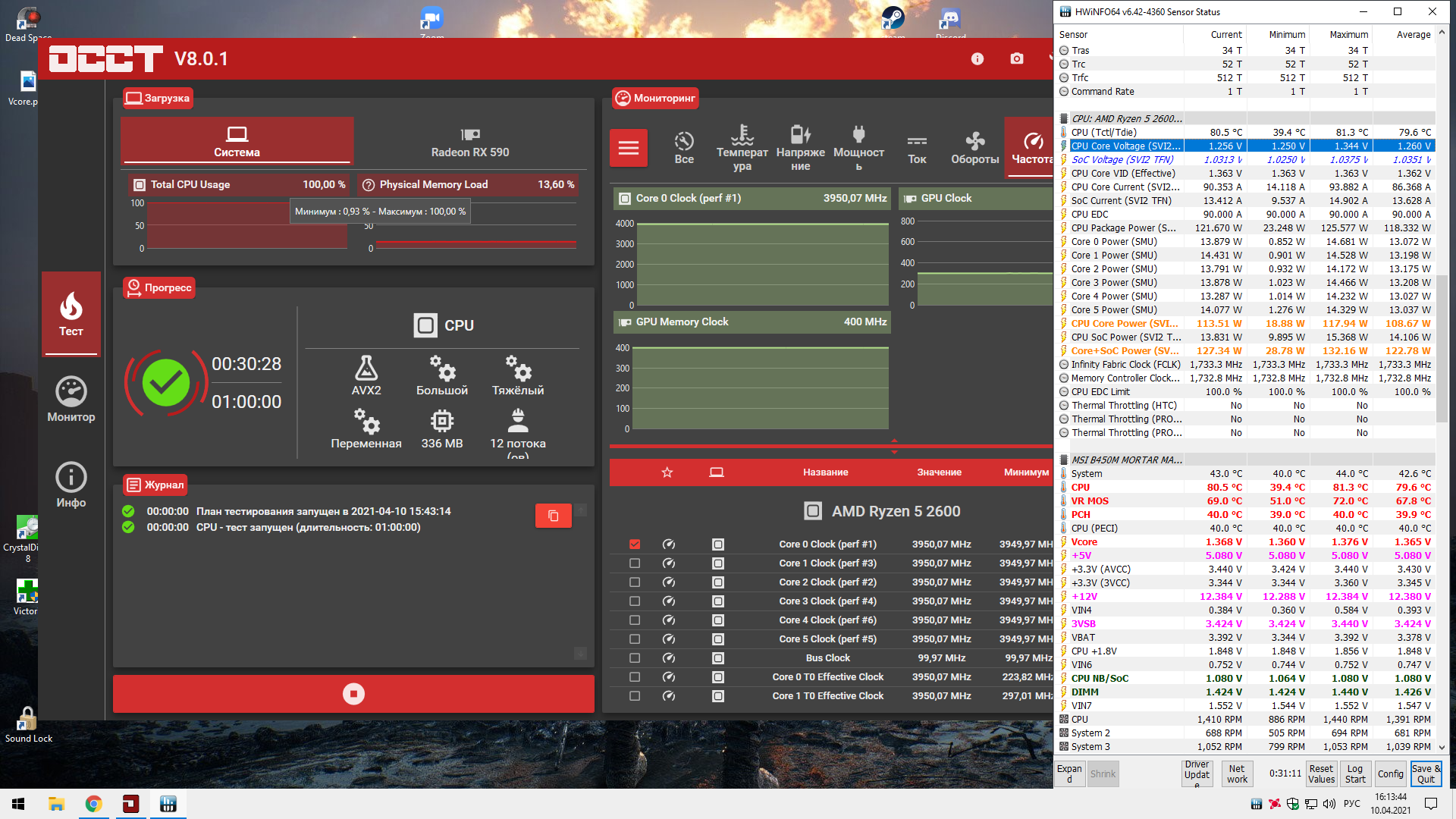The width and height of the screenshot is (1456, 819).
Task: Show fan speed (Обороты) sensors
Action: click(x=974, y=148)
